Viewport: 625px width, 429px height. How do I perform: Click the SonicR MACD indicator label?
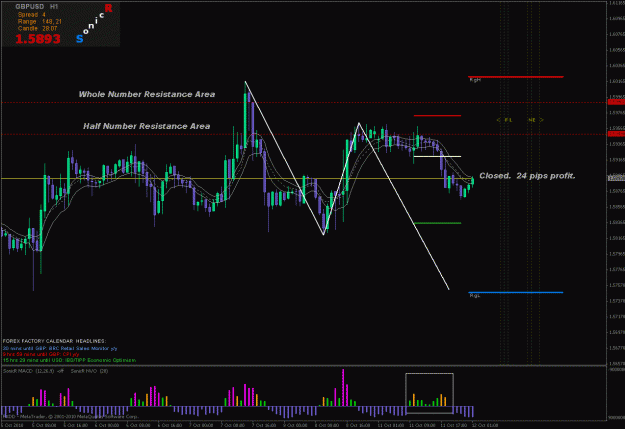[x=33, y=371]
